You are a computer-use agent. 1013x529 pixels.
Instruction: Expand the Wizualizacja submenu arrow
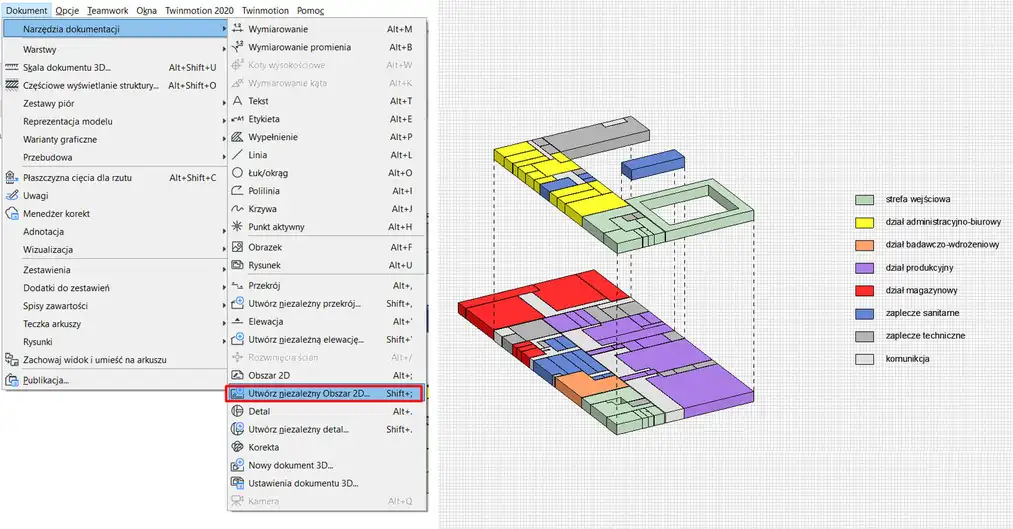coord(224,249)
